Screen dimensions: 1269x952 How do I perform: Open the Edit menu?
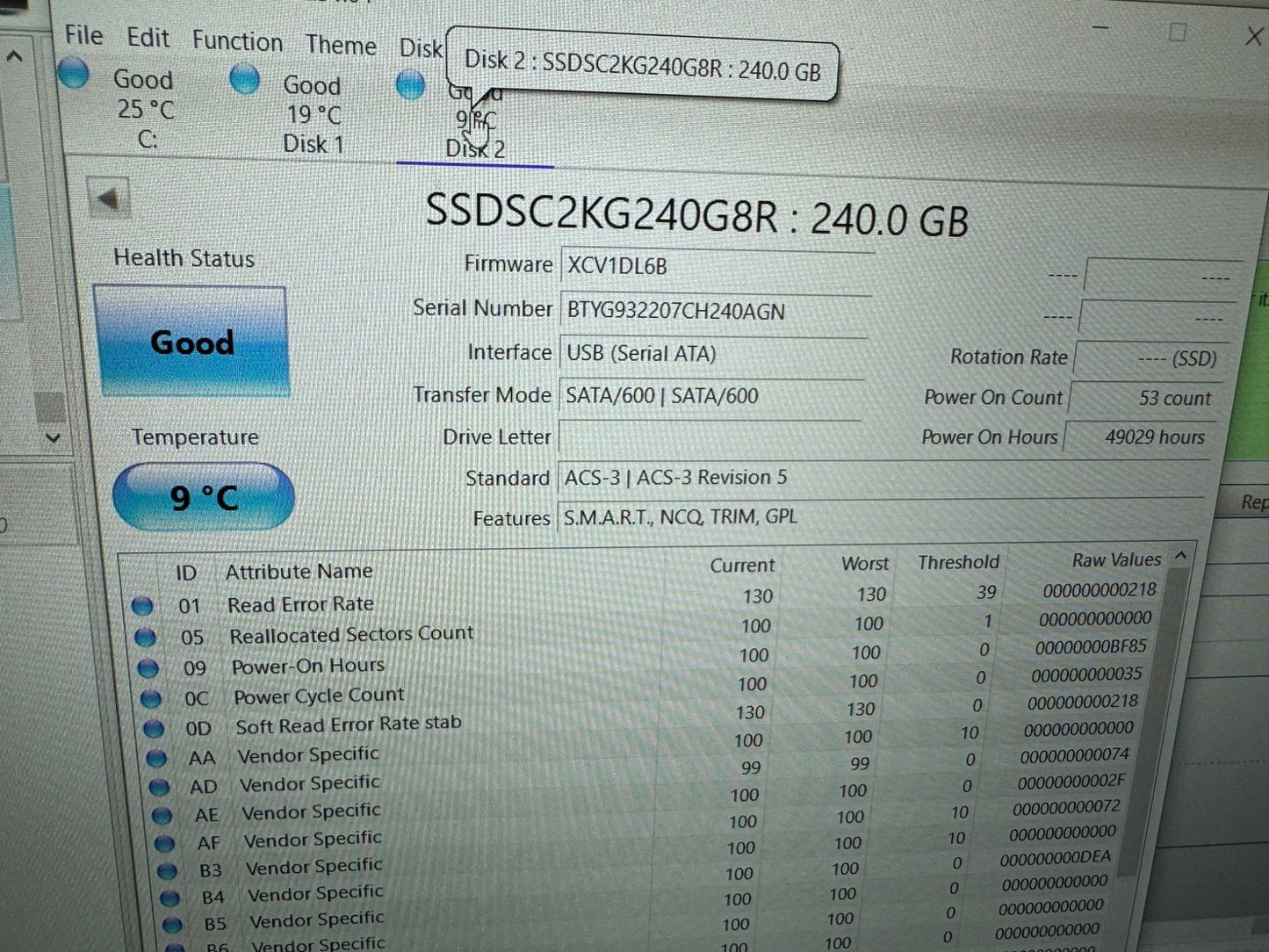[x=148, y=38]
